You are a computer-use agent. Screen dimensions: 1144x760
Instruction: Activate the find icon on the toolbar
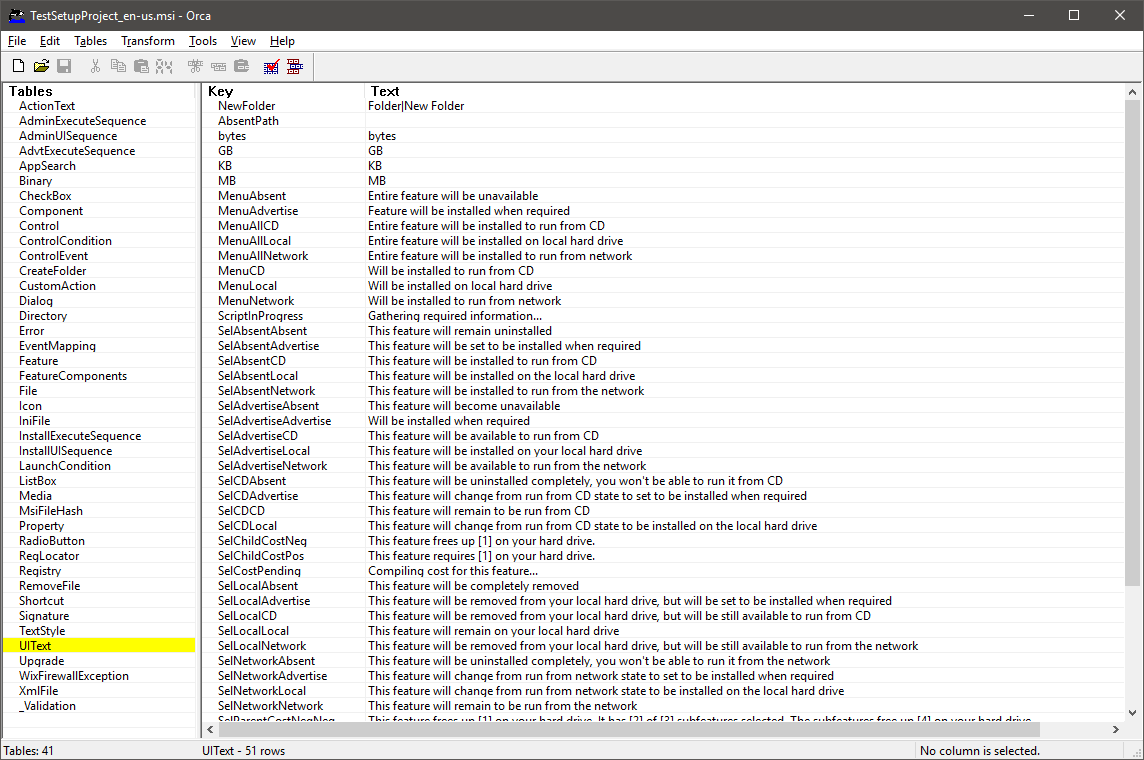tap(165, 65)
